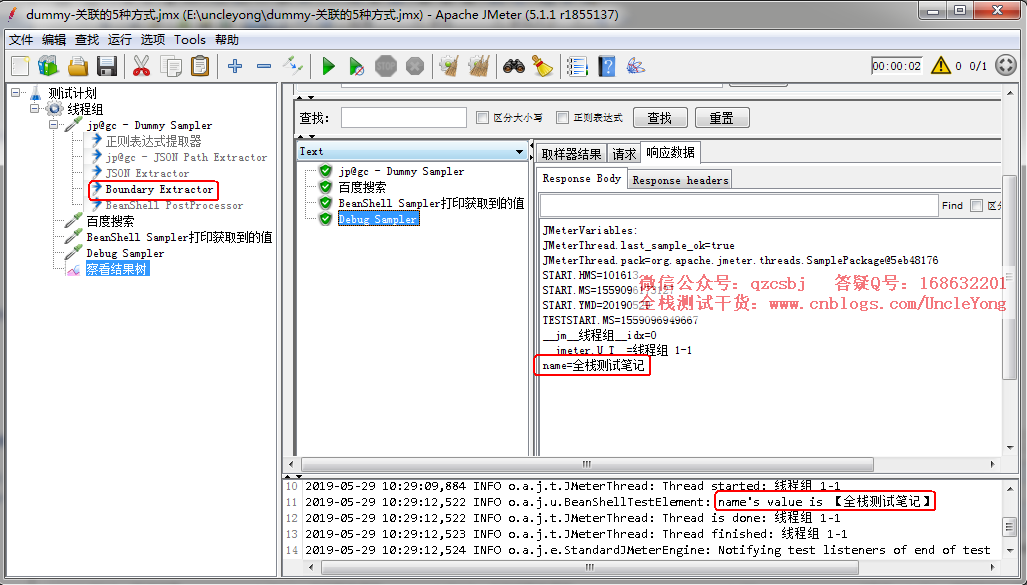1027x585 pixels.
Task: Open Help with question mark icon
Action: [x=607, y=66]
